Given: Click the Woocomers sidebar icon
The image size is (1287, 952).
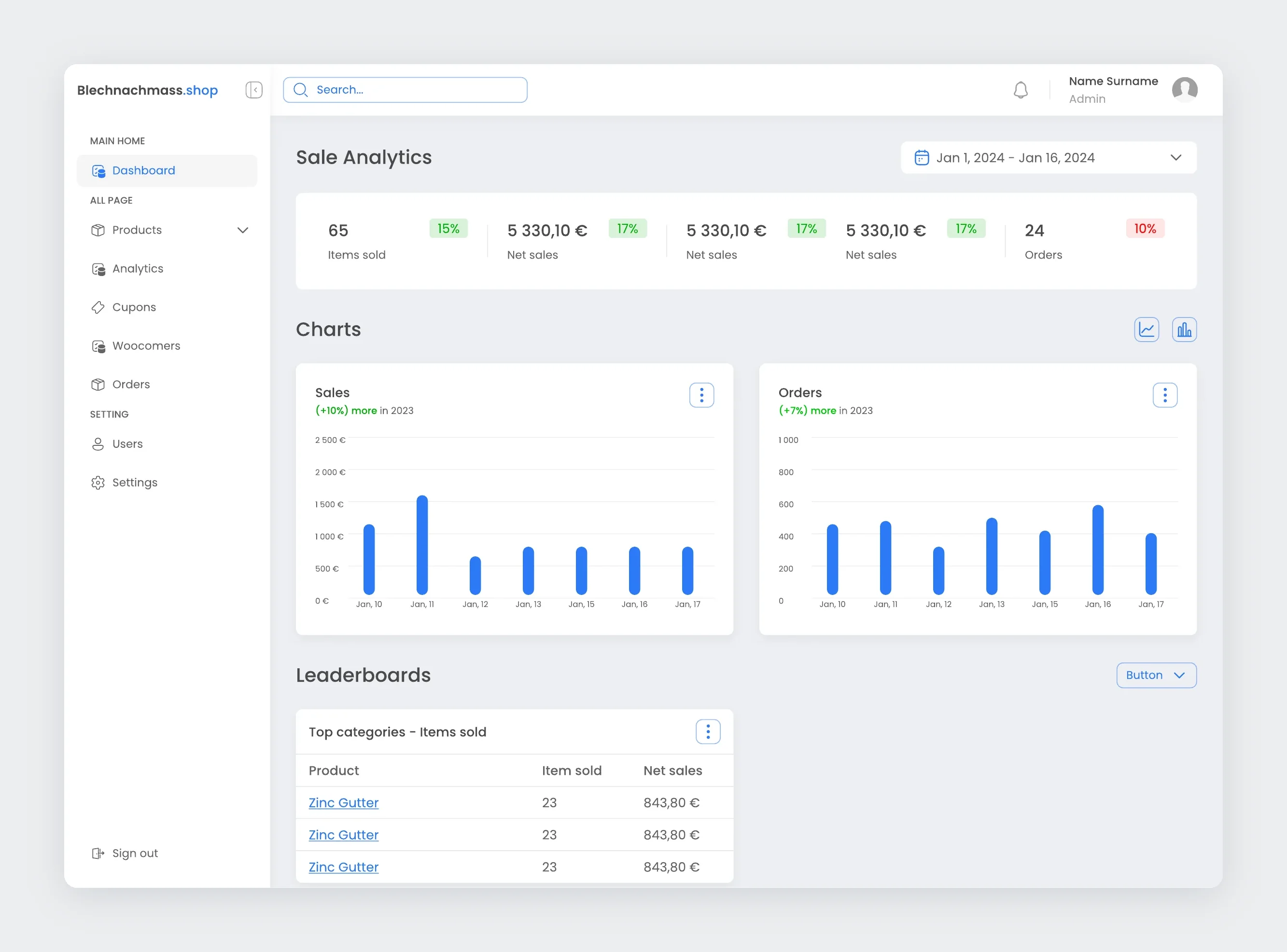Looking at the screenshot, I should click(x=98, y=346).
